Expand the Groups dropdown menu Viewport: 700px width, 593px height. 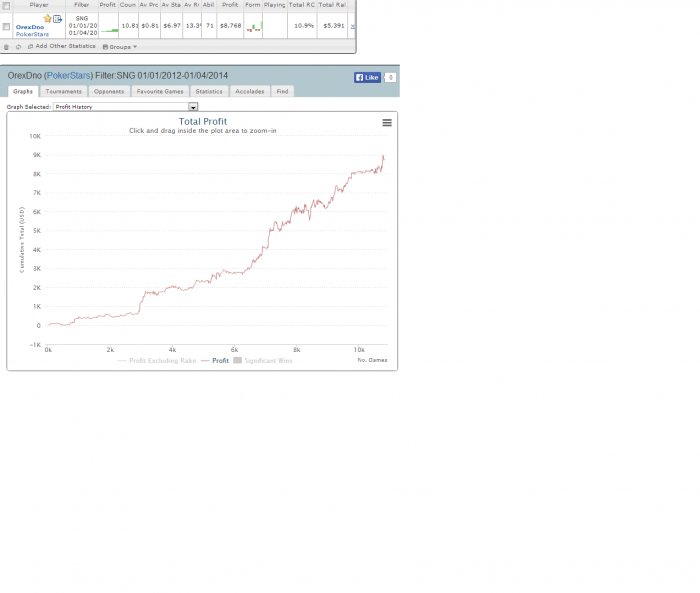point(120,46)
